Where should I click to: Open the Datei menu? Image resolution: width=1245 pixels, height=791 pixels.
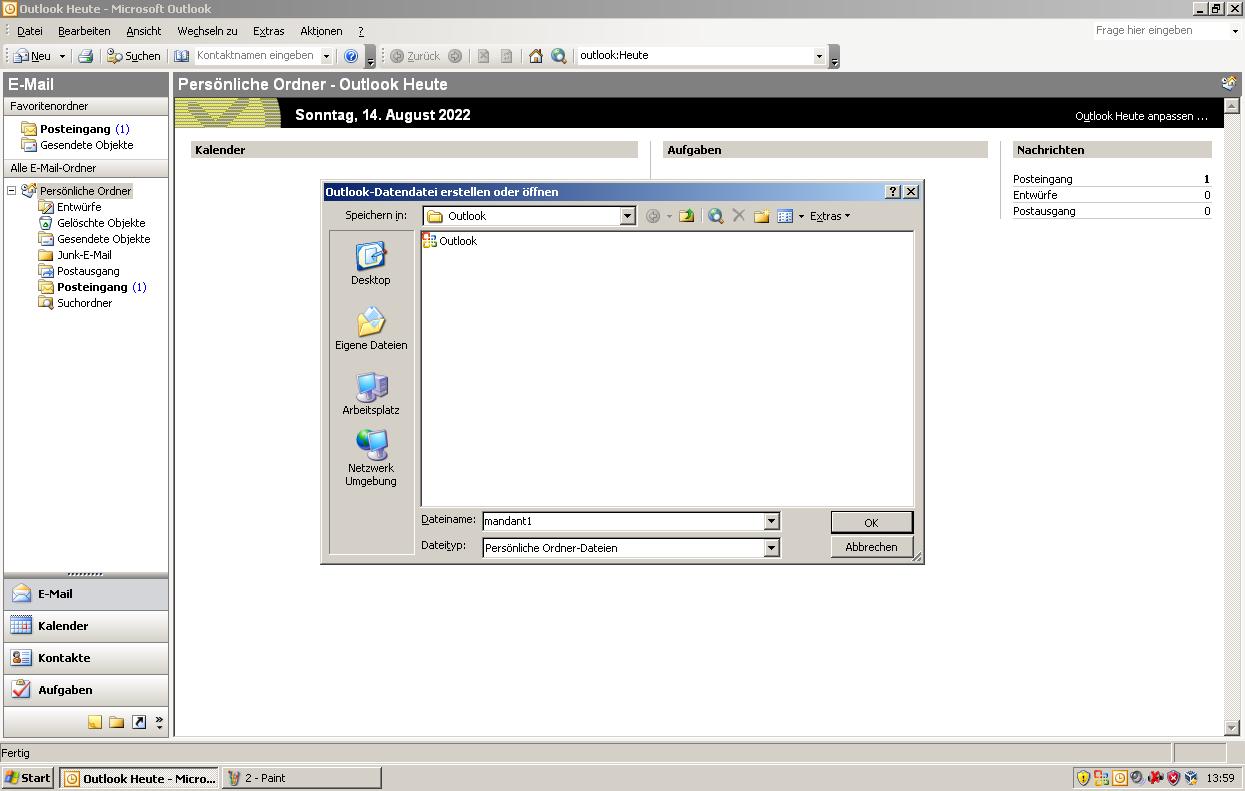(30, 31)
